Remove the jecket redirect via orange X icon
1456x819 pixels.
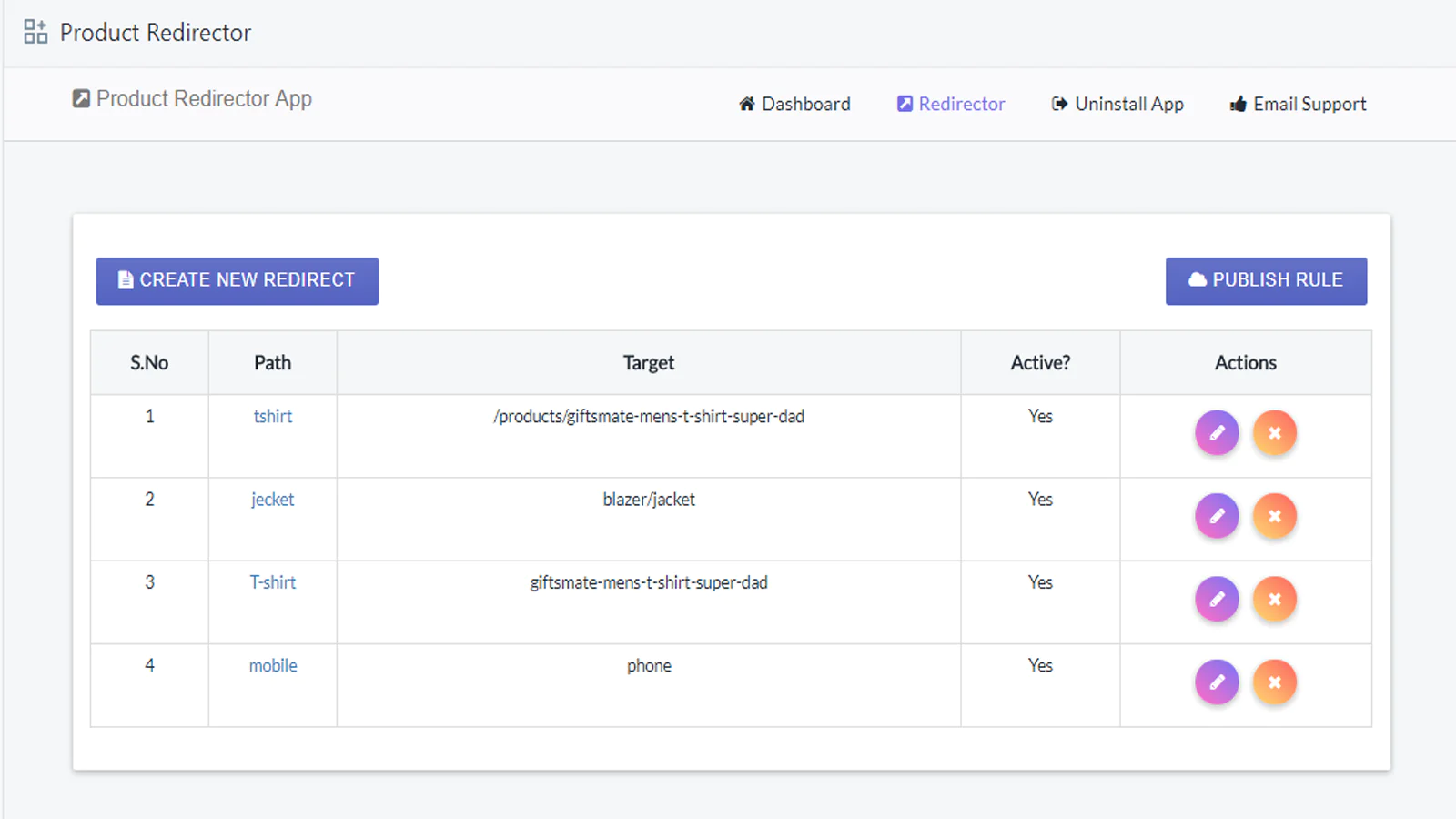click(x=1275, y=516)
